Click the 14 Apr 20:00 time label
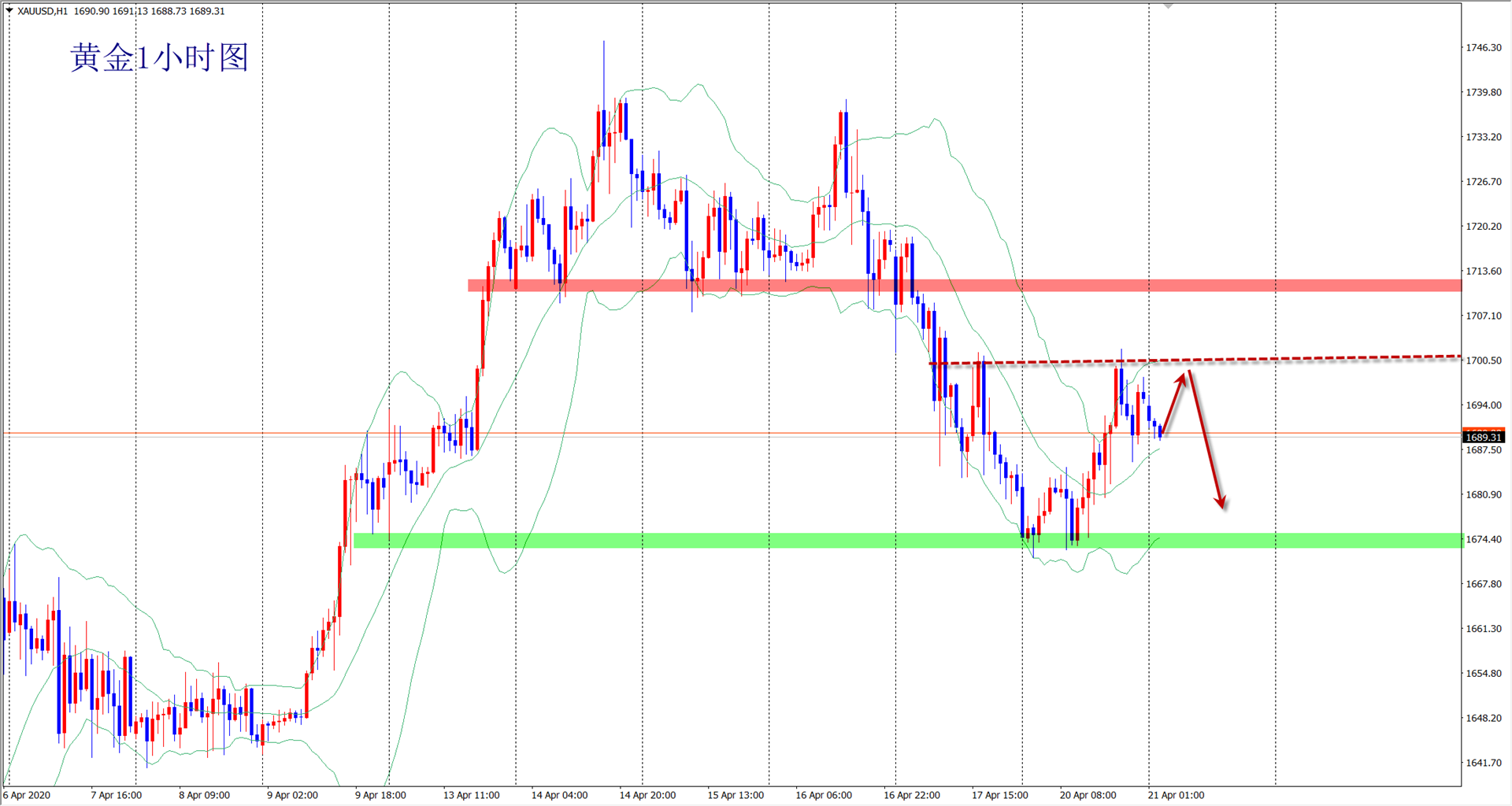The image size is (1512, 806). [647, 795]
